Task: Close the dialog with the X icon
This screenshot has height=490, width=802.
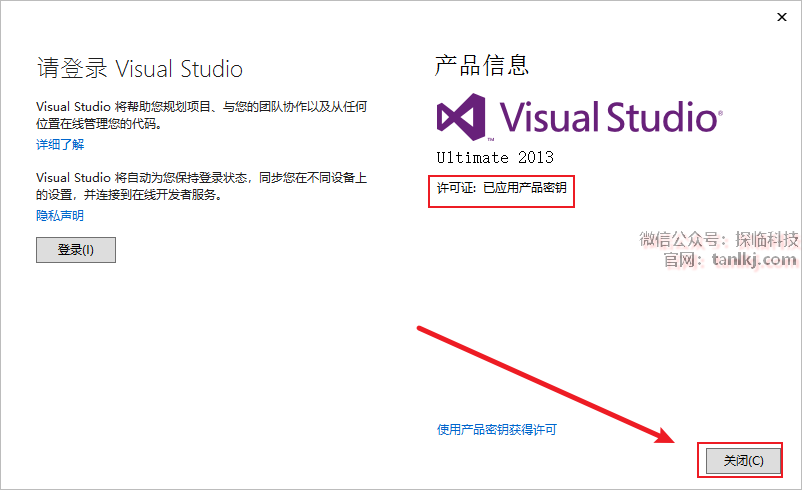Action: coord(782,17)
